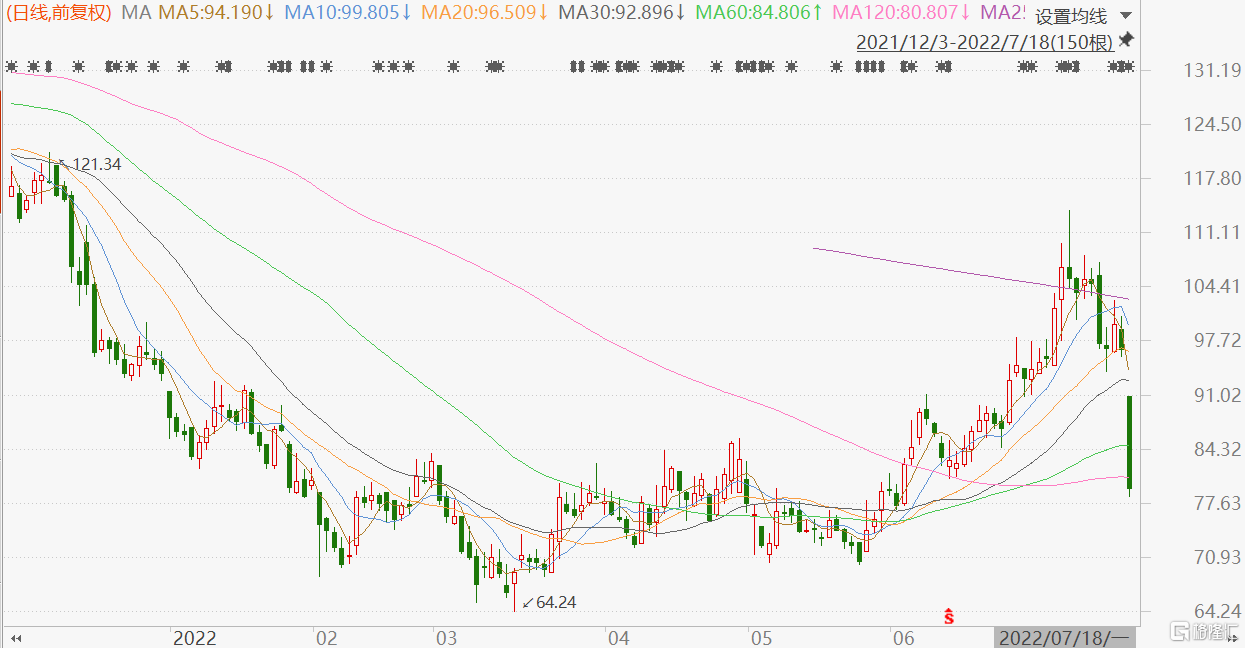Select the truncated MA2 indicator label
1245x648 pixels.
tap(1001, 13)
